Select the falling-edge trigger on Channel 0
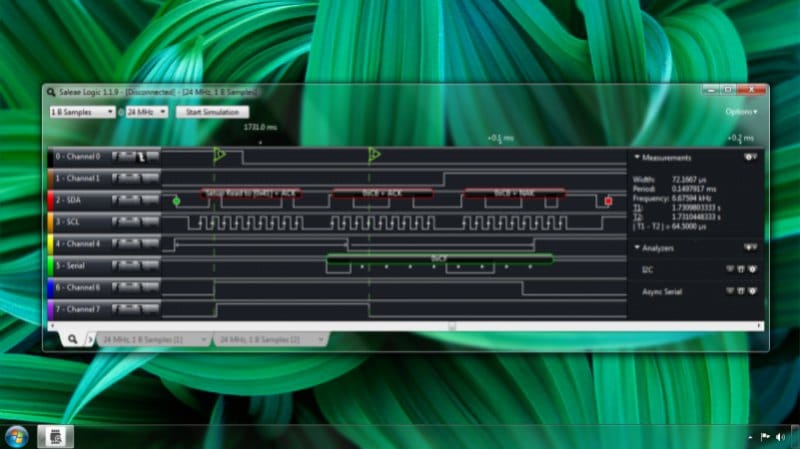 (141, 157)
